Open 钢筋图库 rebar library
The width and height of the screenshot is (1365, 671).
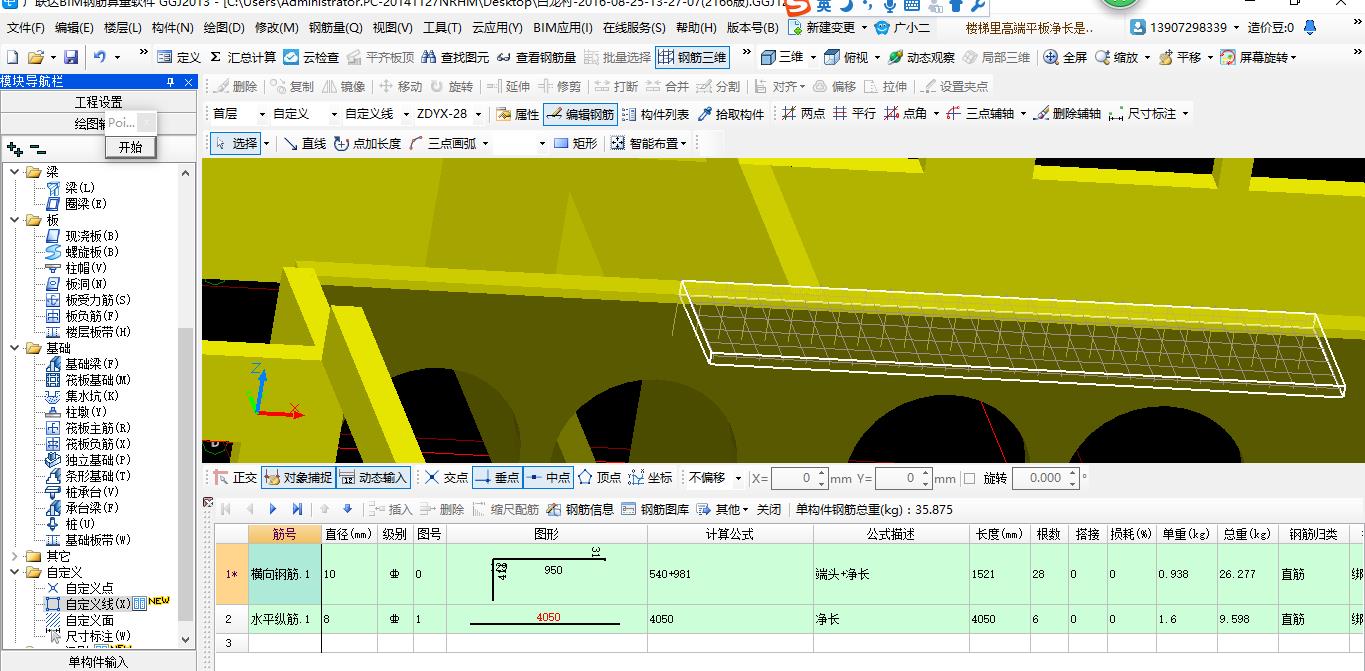(655, 509)
